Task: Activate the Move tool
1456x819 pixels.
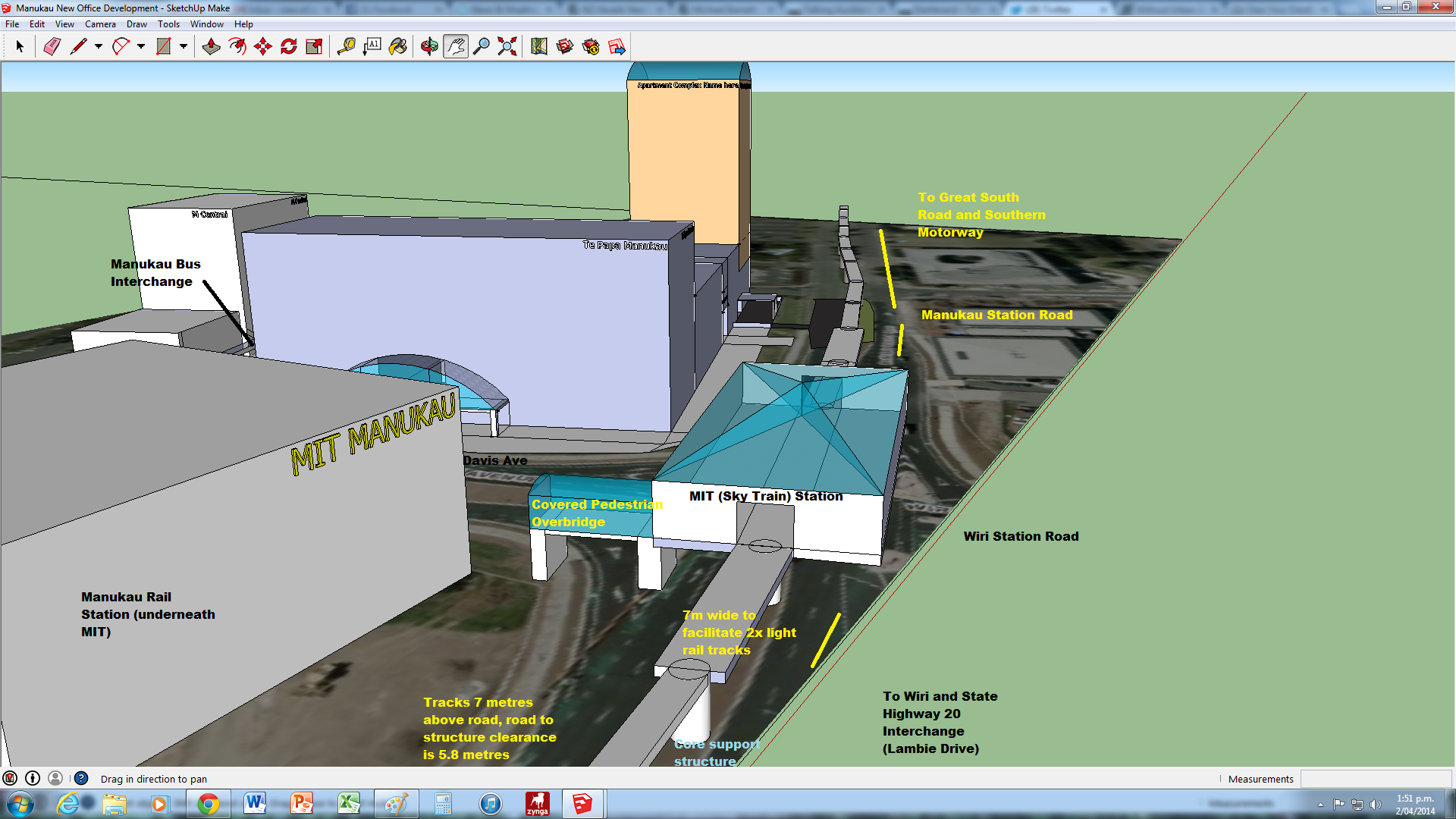Action: [x=263, y=47]
